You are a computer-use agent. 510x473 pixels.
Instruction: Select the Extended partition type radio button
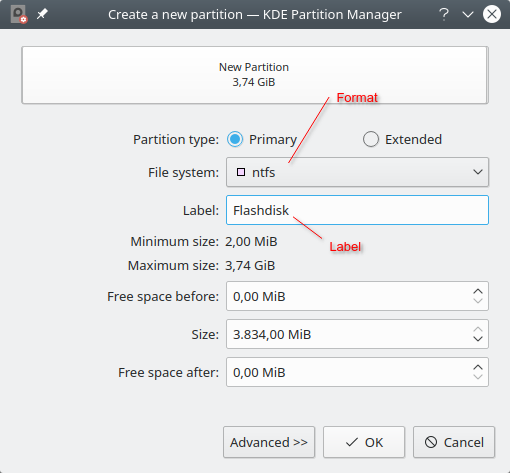point(371,139)
